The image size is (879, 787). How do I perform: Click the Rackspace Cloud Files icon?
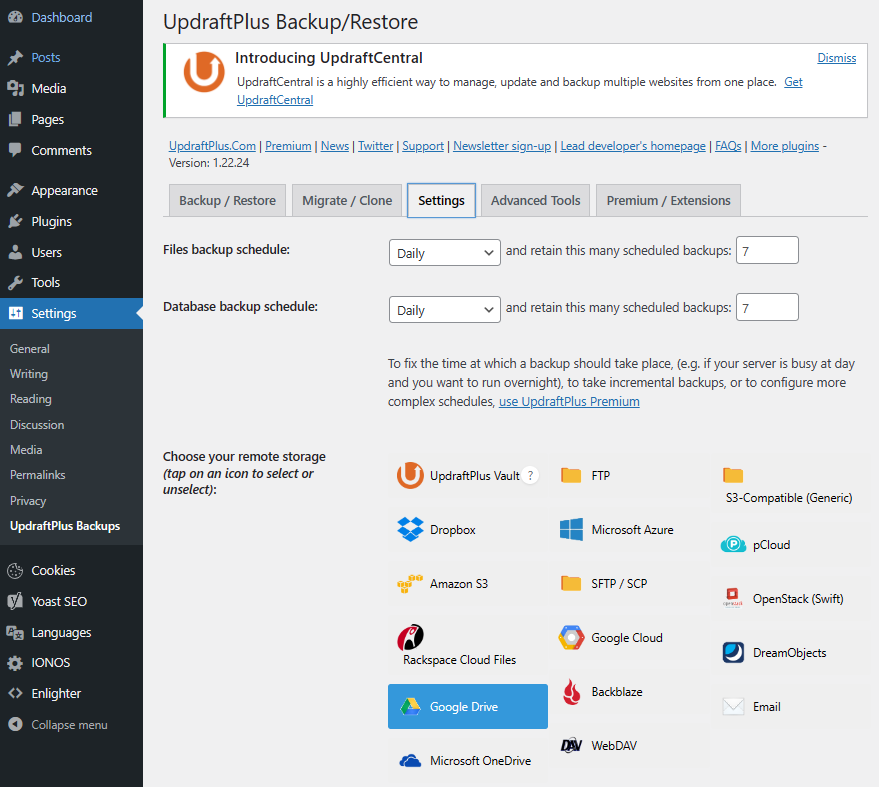(x=411, y=637)
